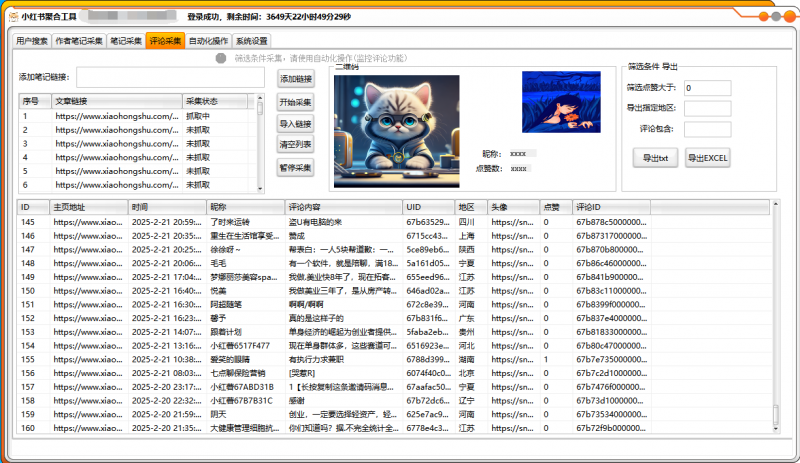800x463 pixels.
Task: Click the highlighted 评论采集 tab
Action: coord(165,40)
